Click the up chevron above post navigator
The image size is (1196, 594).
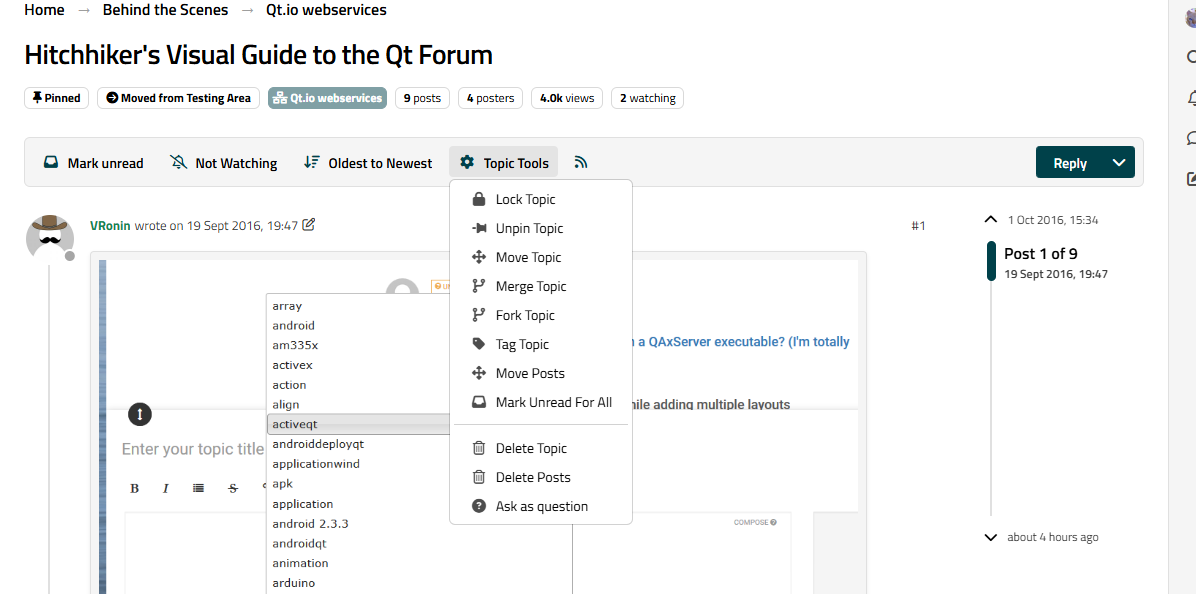point(991,220)
